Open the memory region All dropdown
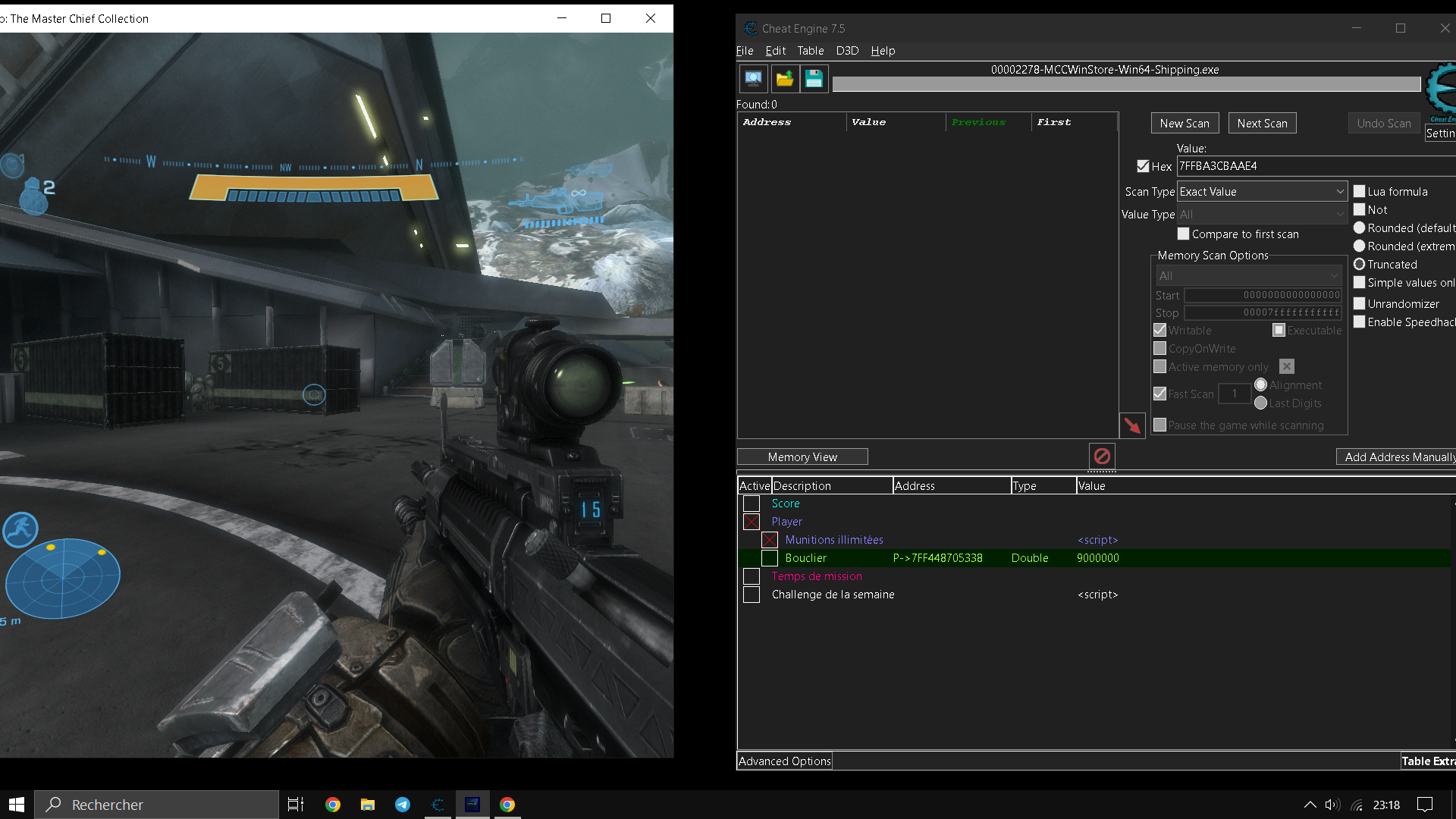 1248,276
